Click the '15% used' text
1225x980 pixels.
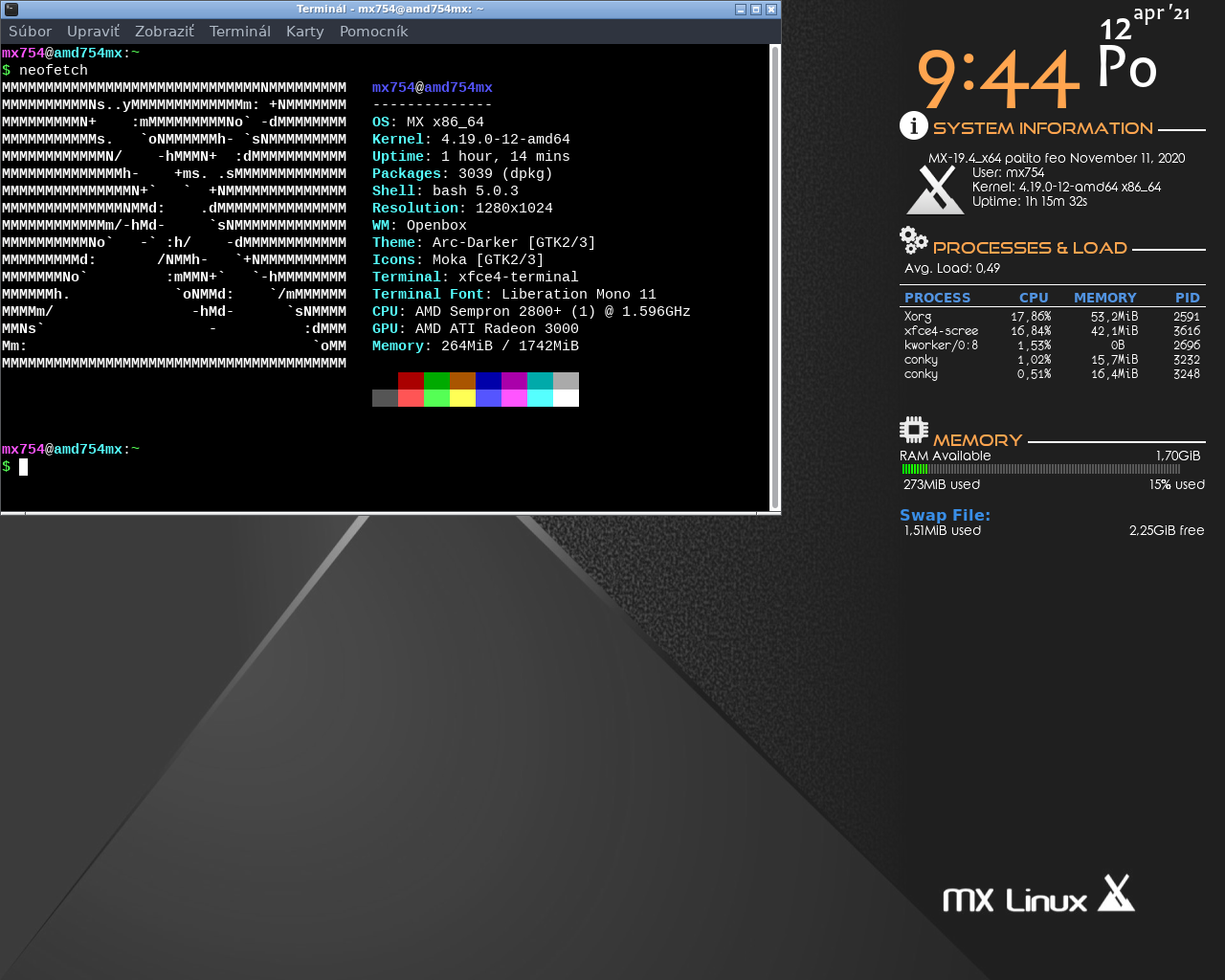1177,484
